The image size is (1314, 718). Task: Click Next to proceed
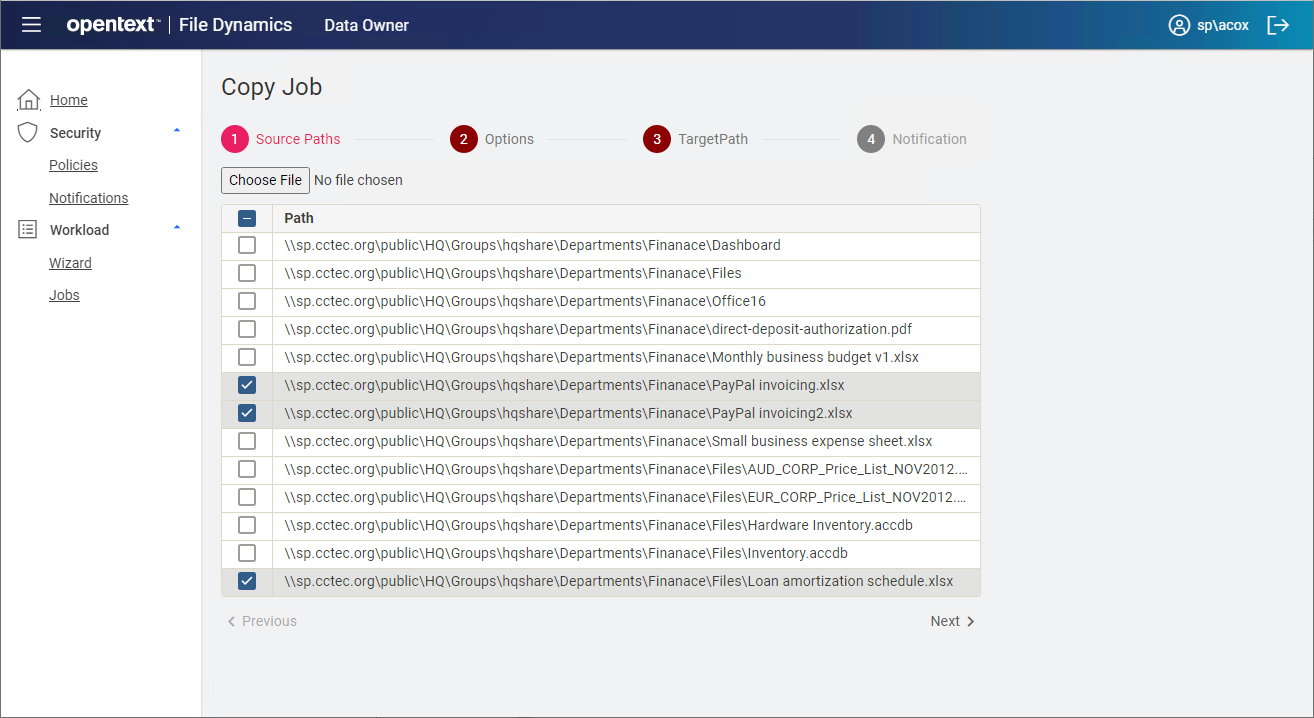(x=952, y=621)
